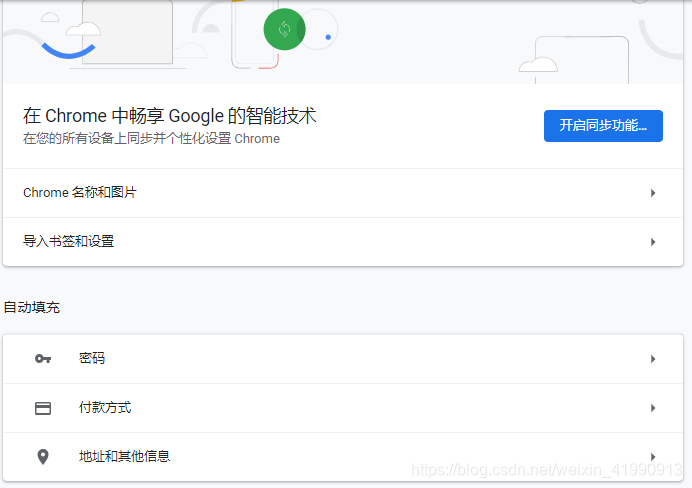Expand the 导入书签和设置 arrow
The width and height of the screenshot is (692, 488).
(x=653, y=242)
